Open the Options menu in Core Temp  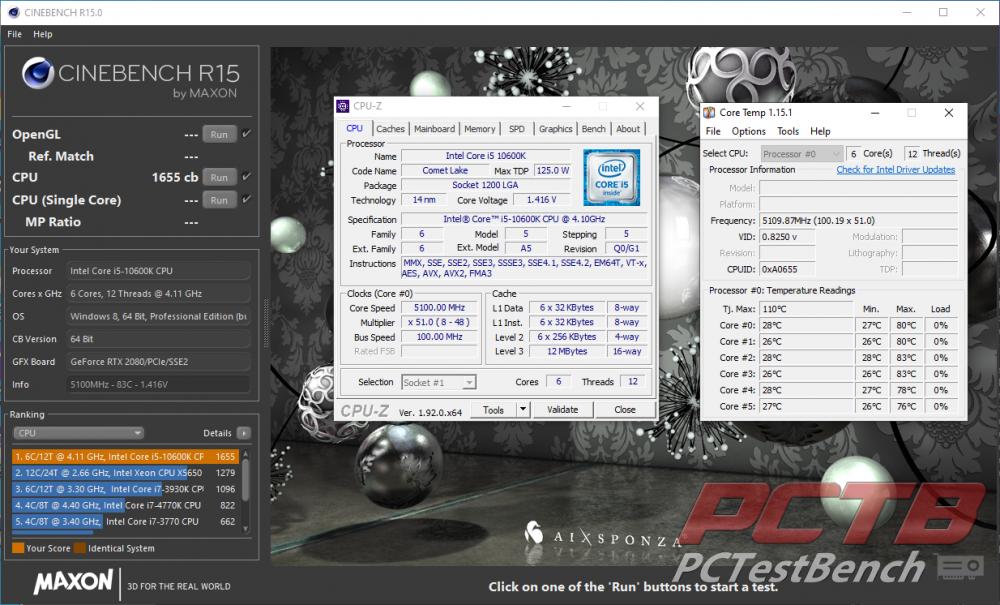748,131
